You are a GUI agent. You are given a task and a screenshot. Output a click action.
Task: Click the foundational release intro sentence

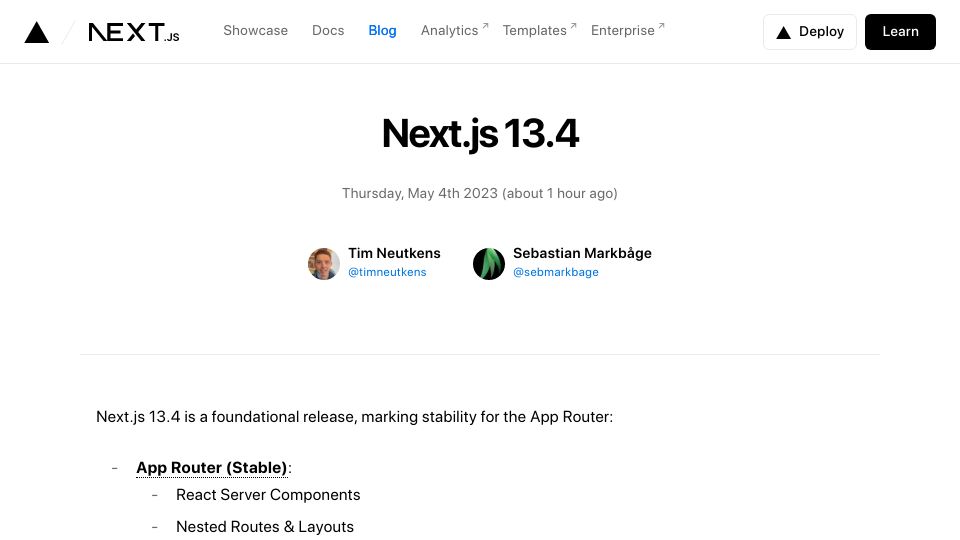(x=354, y=417)
